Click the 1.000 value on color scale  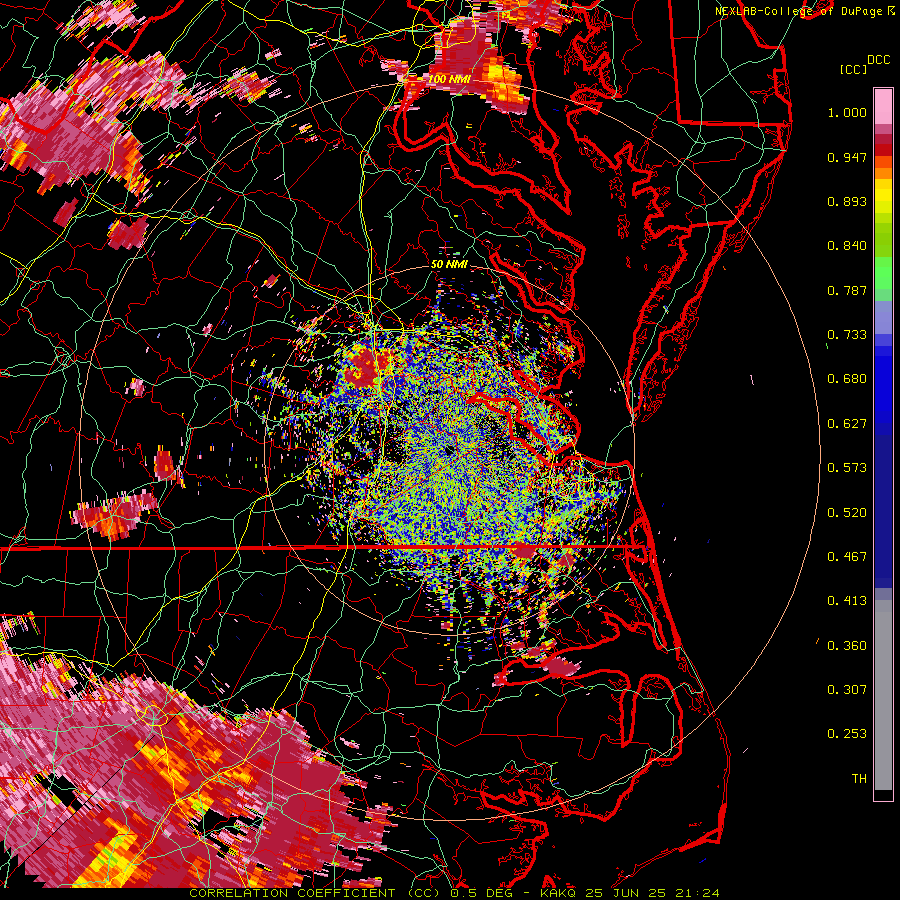coord(847,112)
